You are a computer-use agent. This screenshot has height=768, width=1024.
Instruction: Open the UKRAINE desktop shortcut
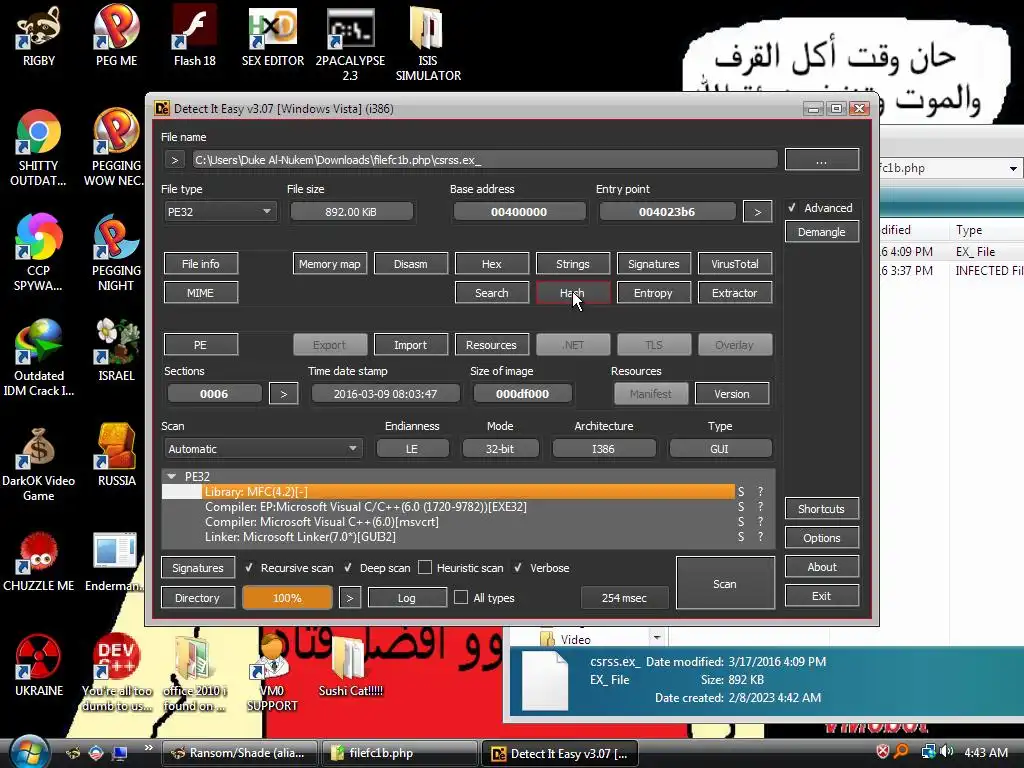pyautogui.click(x=39, y=666)
